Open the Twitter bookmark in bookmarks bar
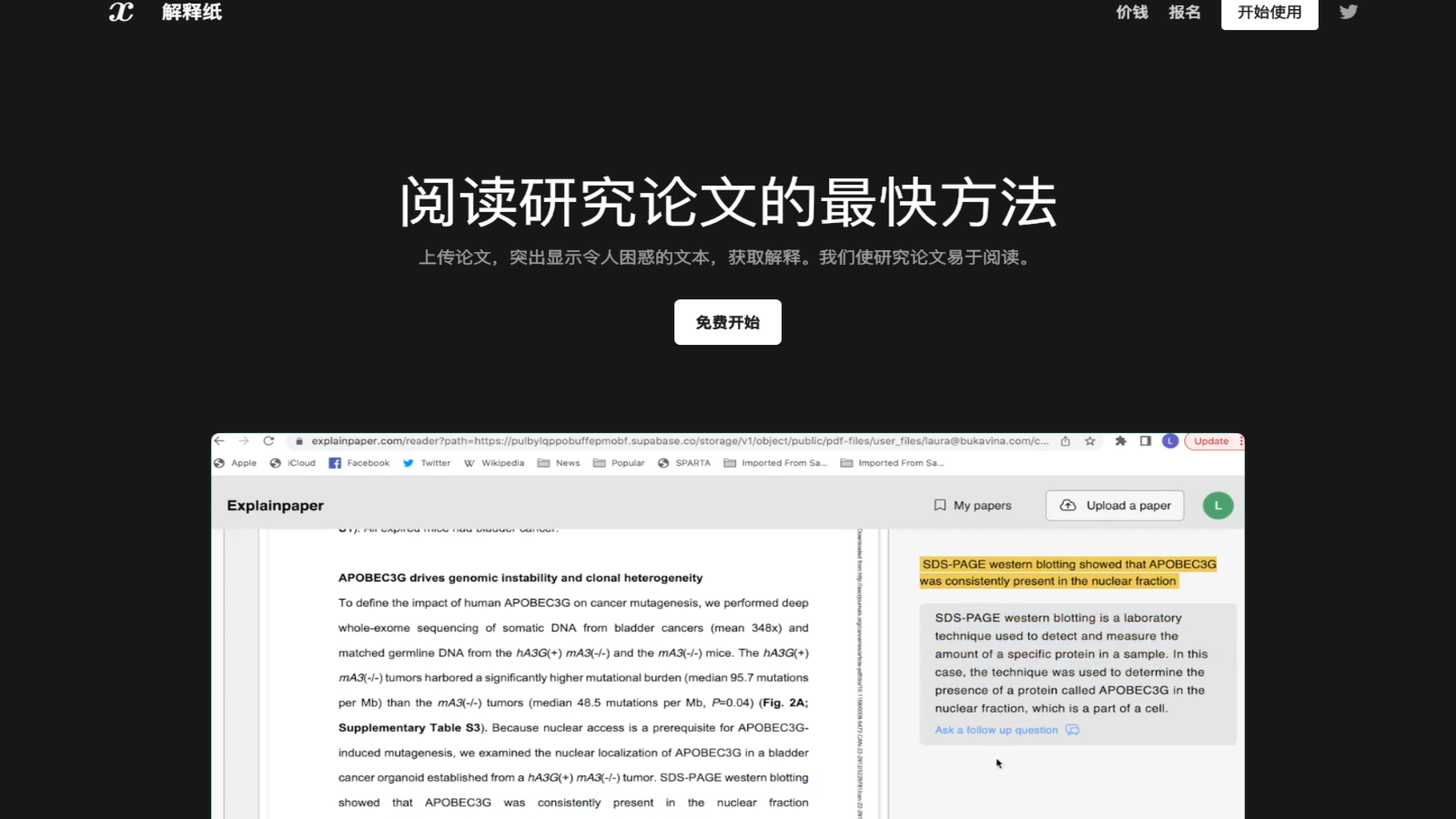The width and height of the screenshot is (1456, 819). tap(427, 463)
